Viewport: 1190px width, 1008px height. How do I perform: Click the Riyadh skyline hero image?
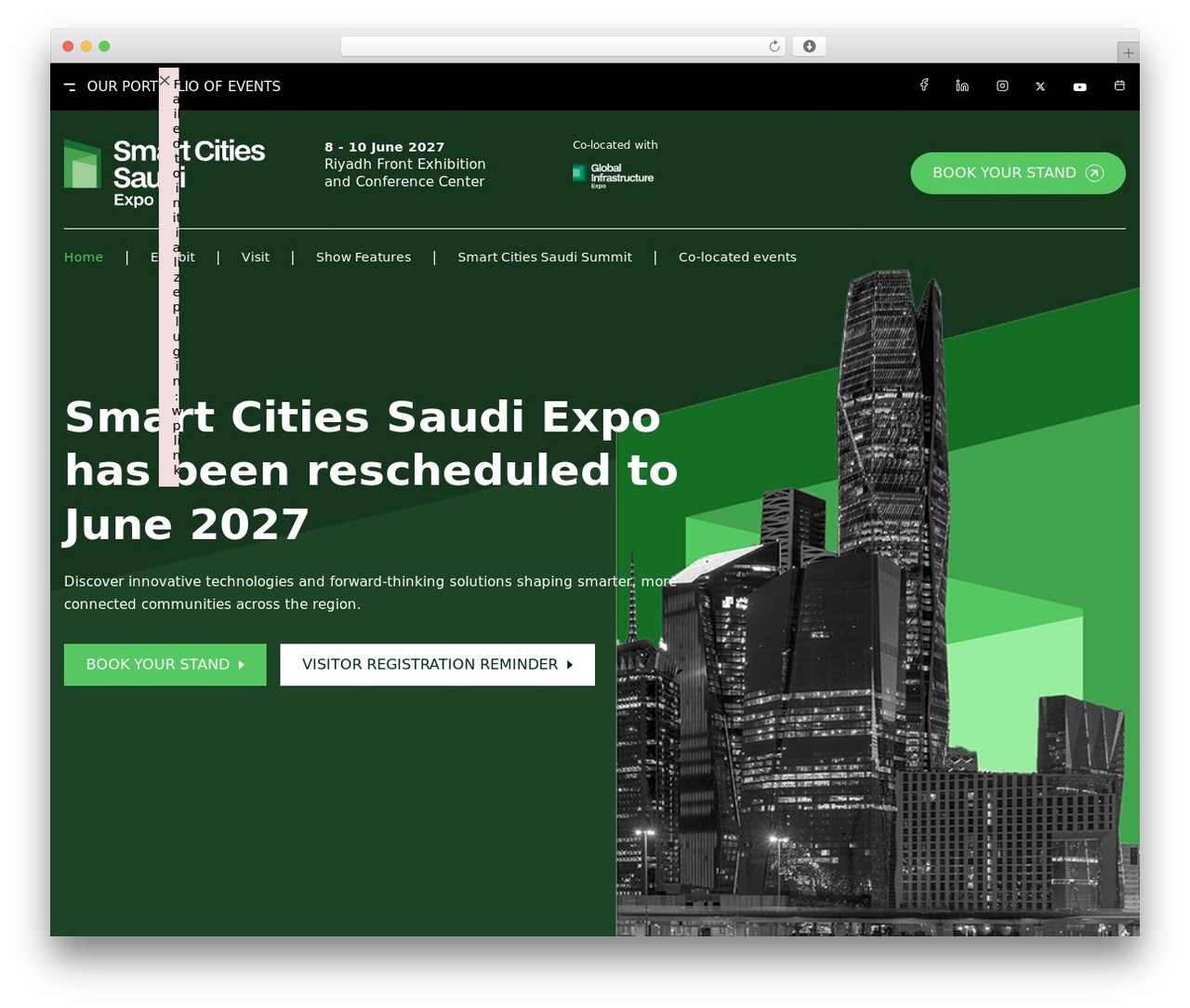tap(878, 604)
